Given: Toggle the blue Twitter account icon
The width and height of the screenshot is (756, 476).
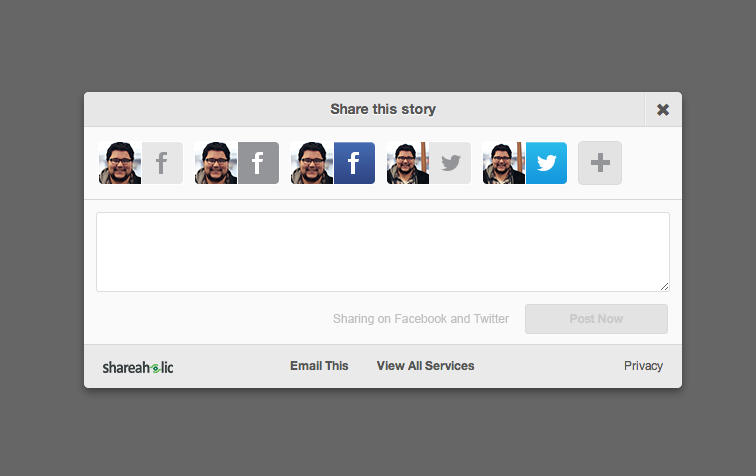Looking at the screenshot, I should [546, 163].
